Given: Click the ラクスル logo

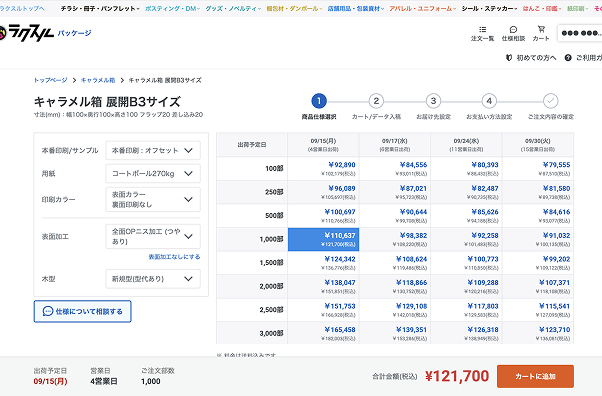Looking at the screenshot, I should pos(26,33).
